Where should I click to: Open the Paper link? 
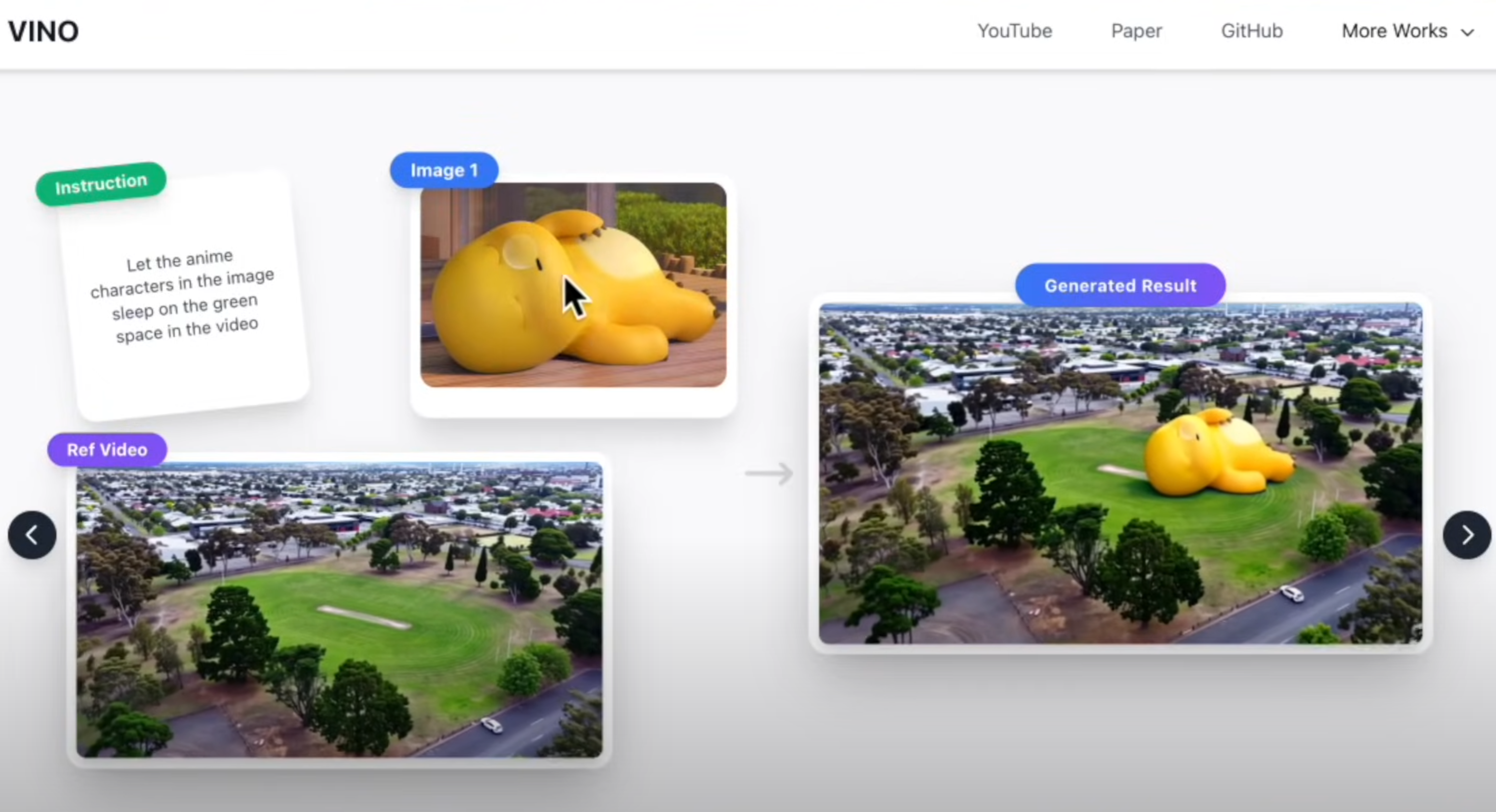(x=1136, y=31)
